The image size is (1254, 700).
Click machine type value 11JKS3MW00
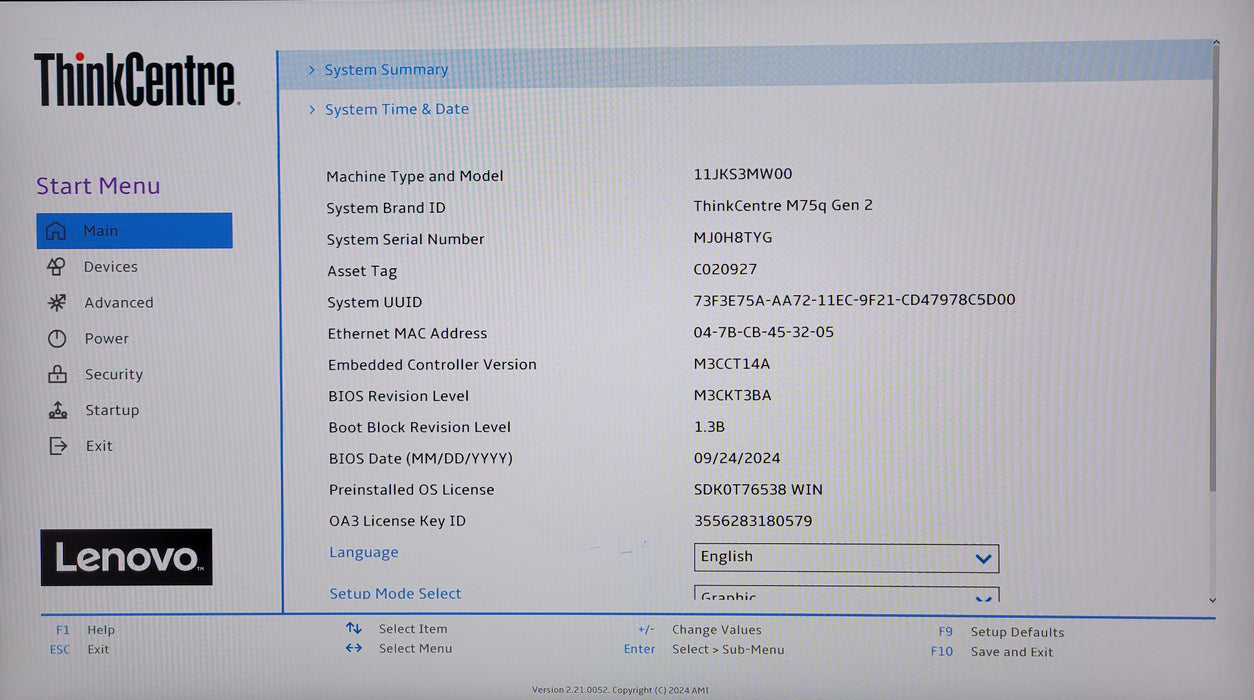click(x=743, y=174)
